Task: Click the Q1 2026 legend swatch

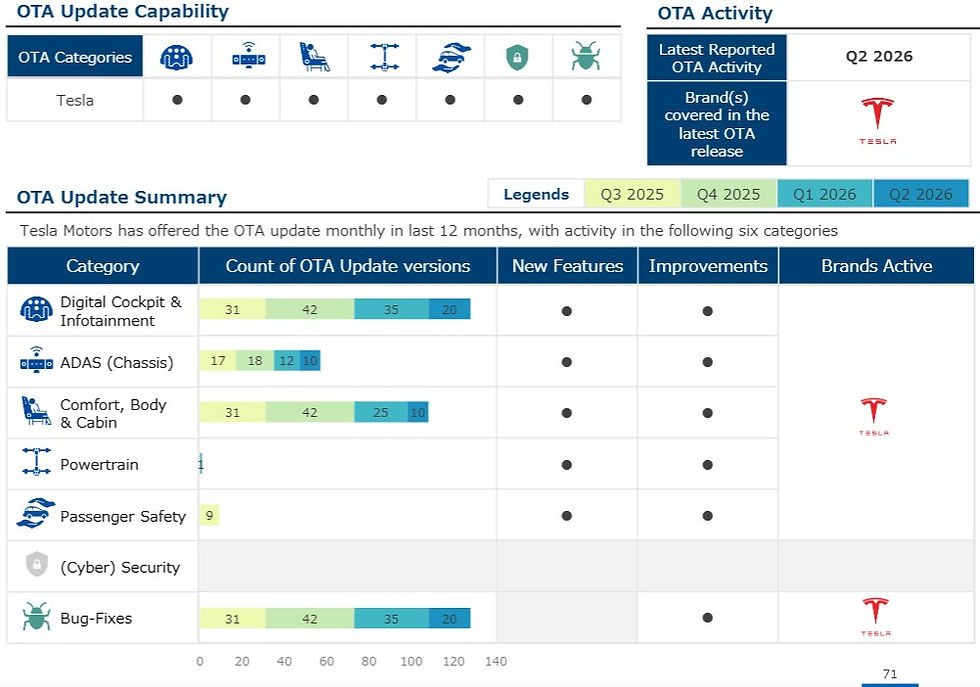Action: tap(824, 194)
